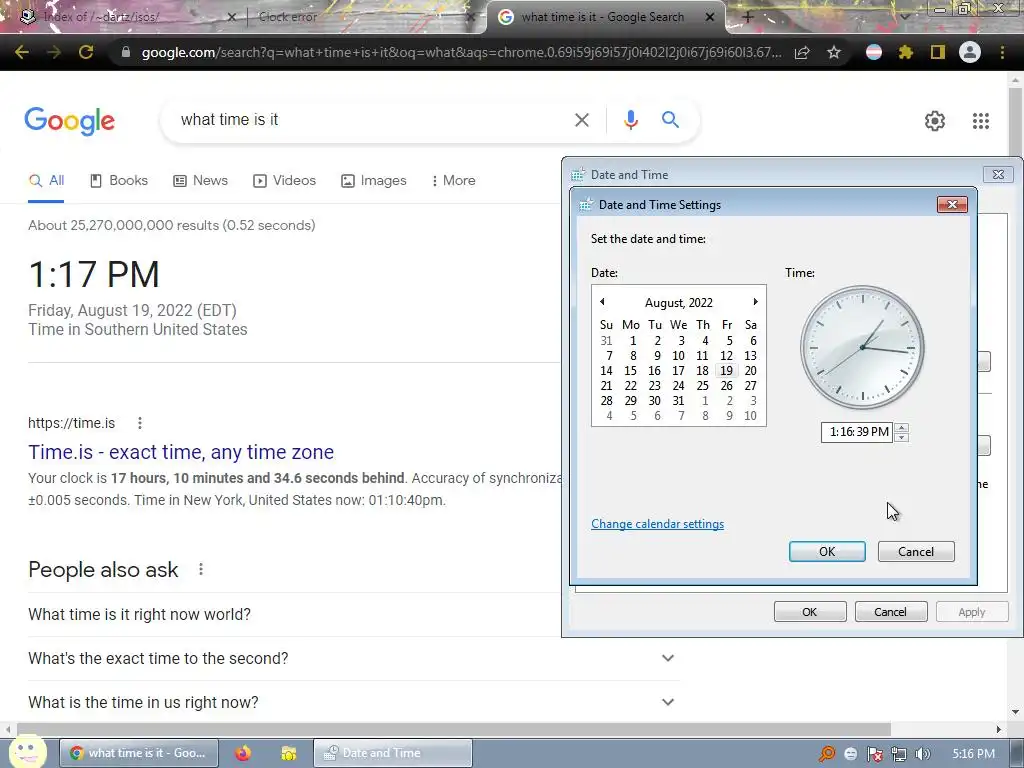Select August 19 in the calendar

726,371
